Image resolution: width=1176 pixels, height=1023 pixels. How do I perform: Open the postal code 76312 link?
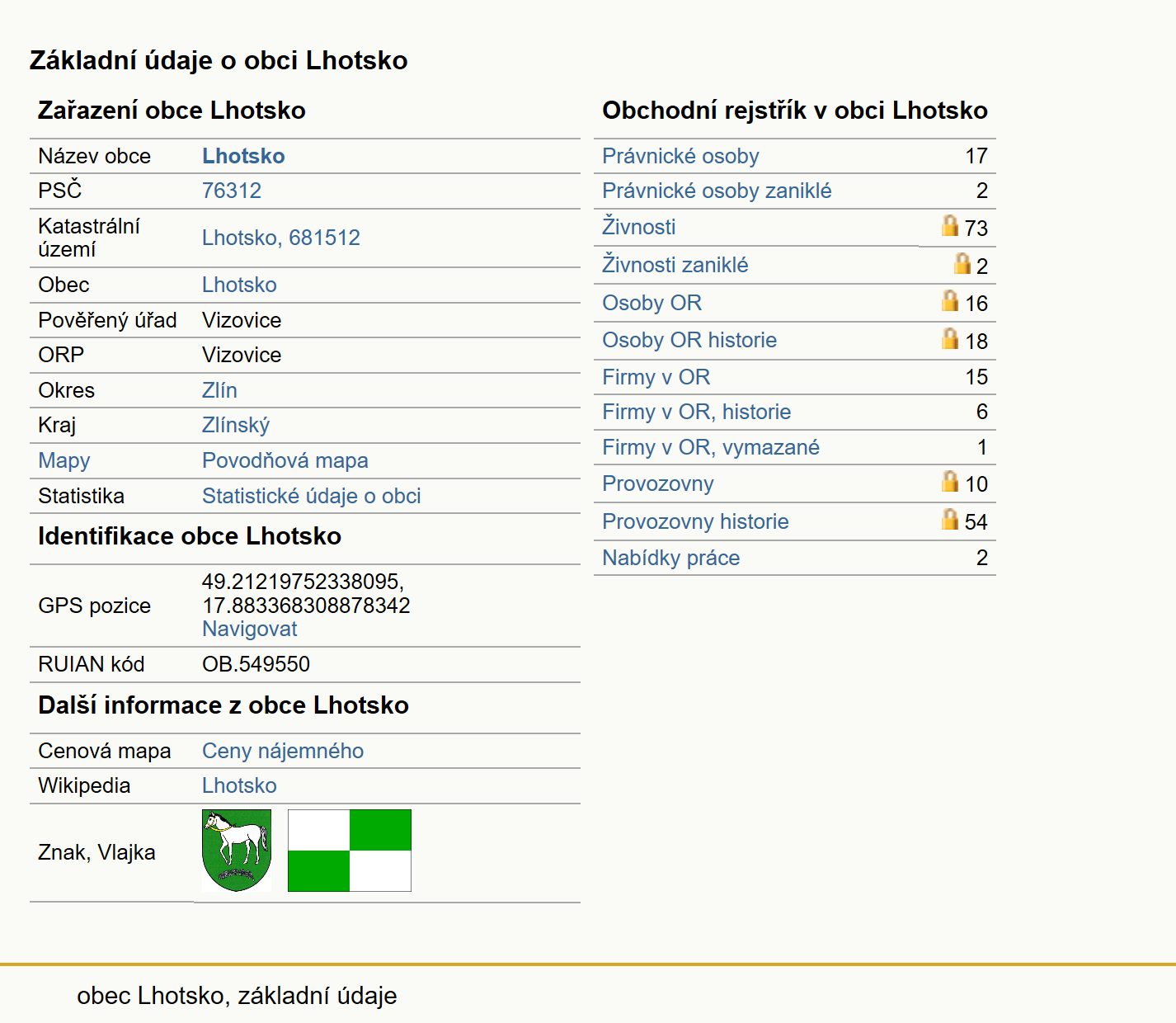(x=232, y=191)
